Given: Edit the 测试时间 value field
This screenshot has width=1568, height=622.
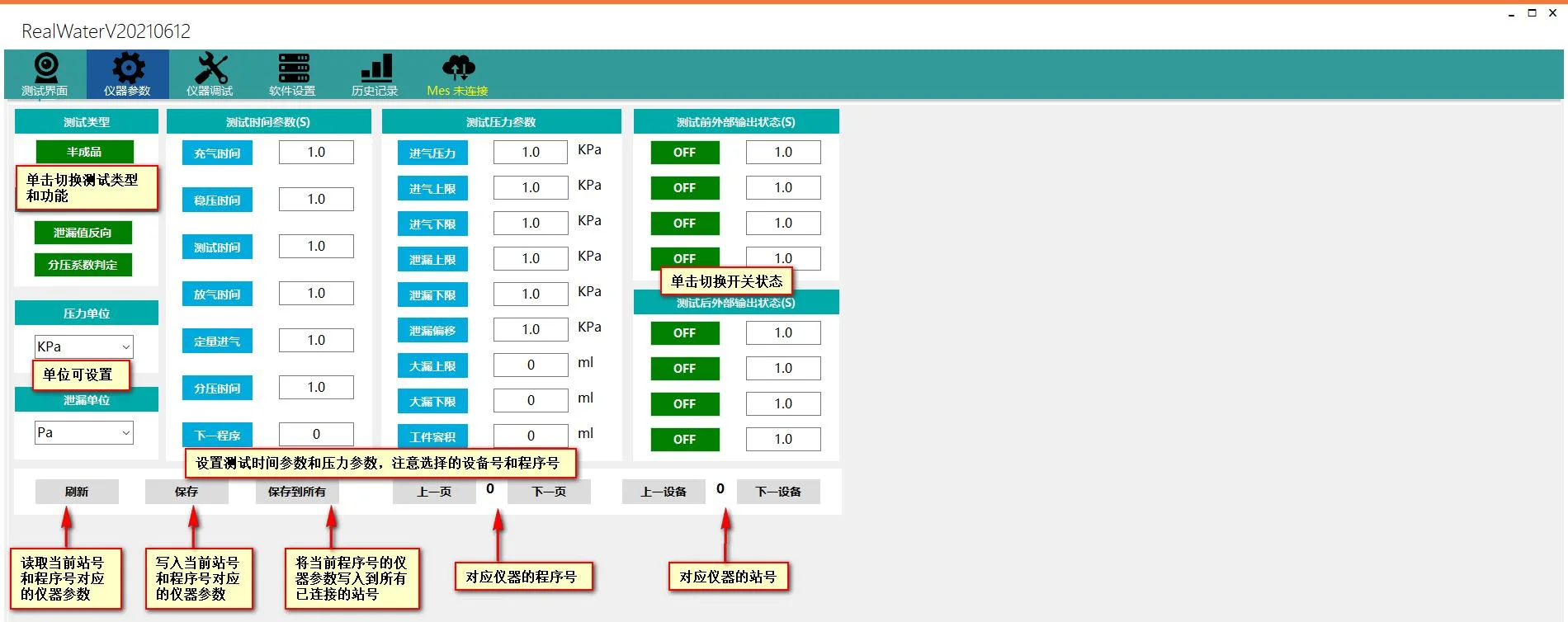Looking at the screenshot, I should pos(316,247).
